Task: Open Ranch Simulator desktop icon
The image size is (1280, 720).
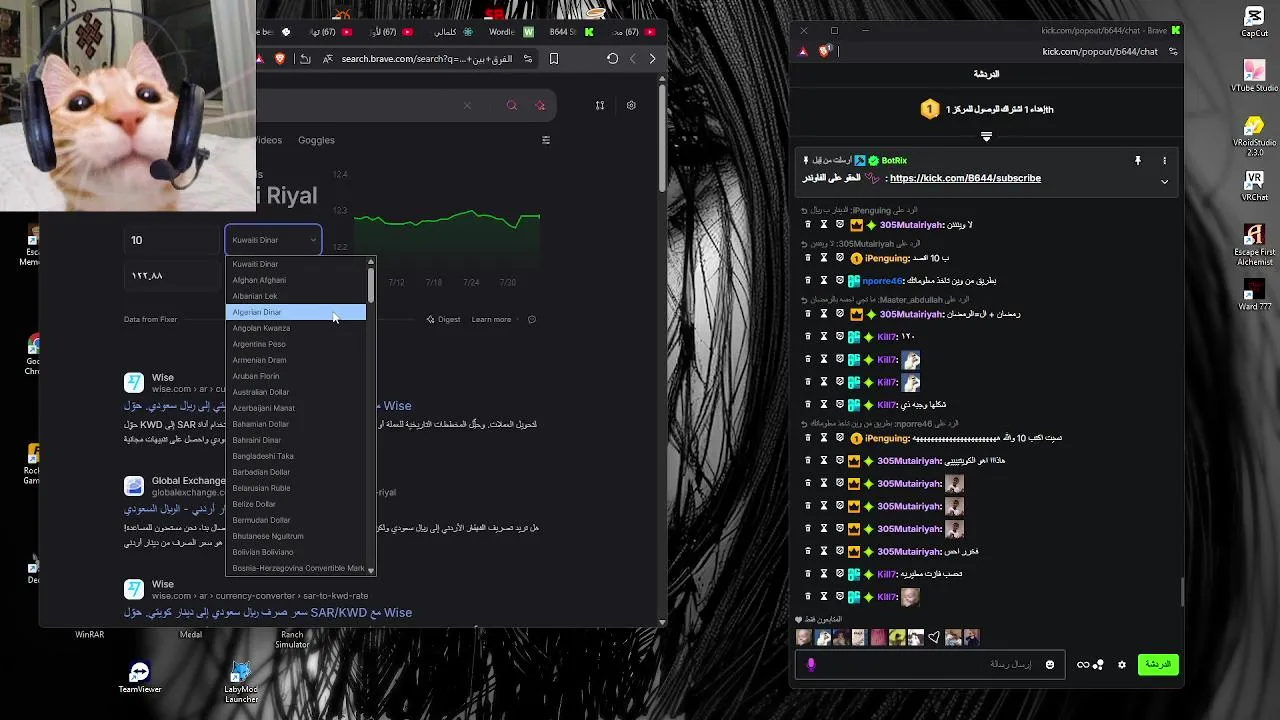Action: pos(292,639)
